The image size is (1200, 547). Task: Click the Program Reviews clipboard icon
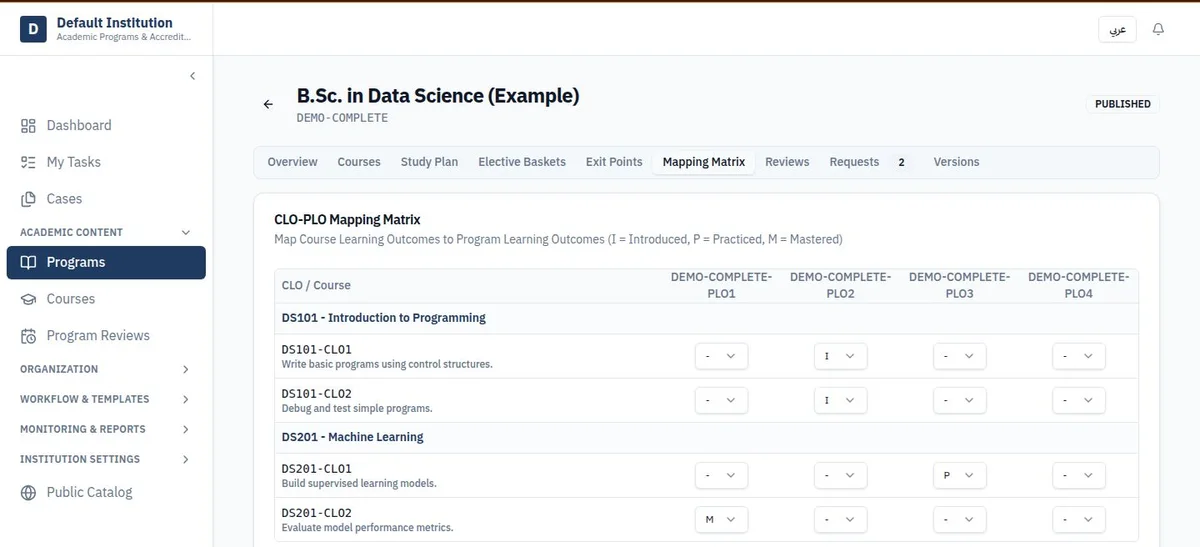click(28, 336)
